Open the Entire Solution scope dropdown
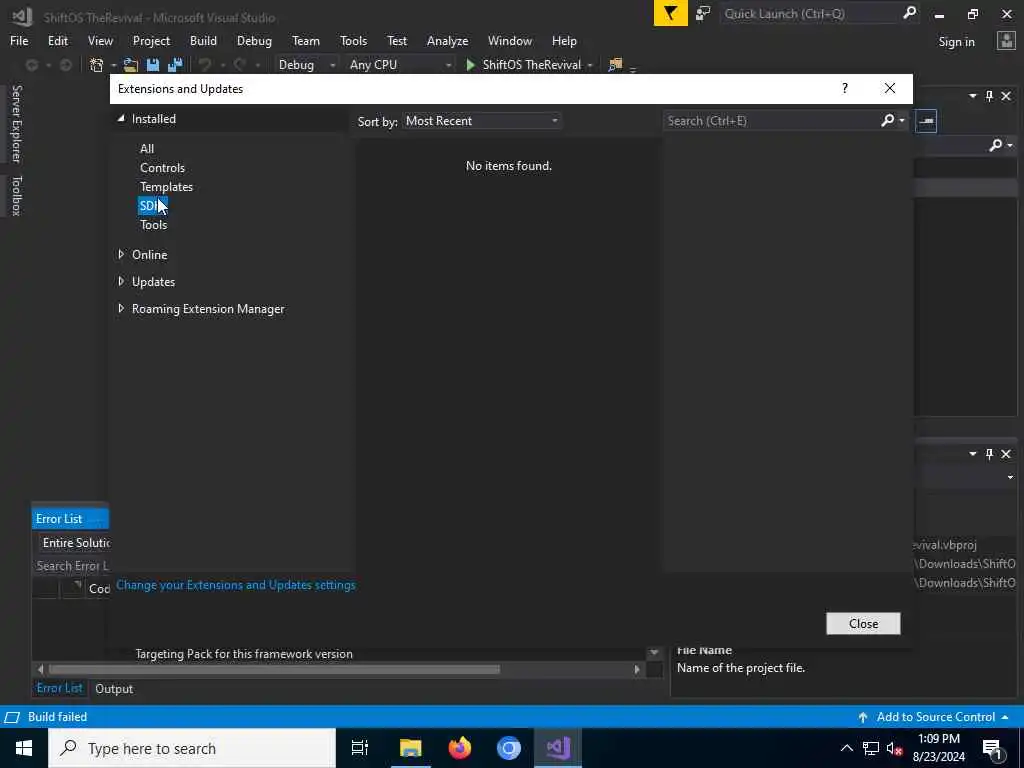1024x768 pixels. coord(74,543)
